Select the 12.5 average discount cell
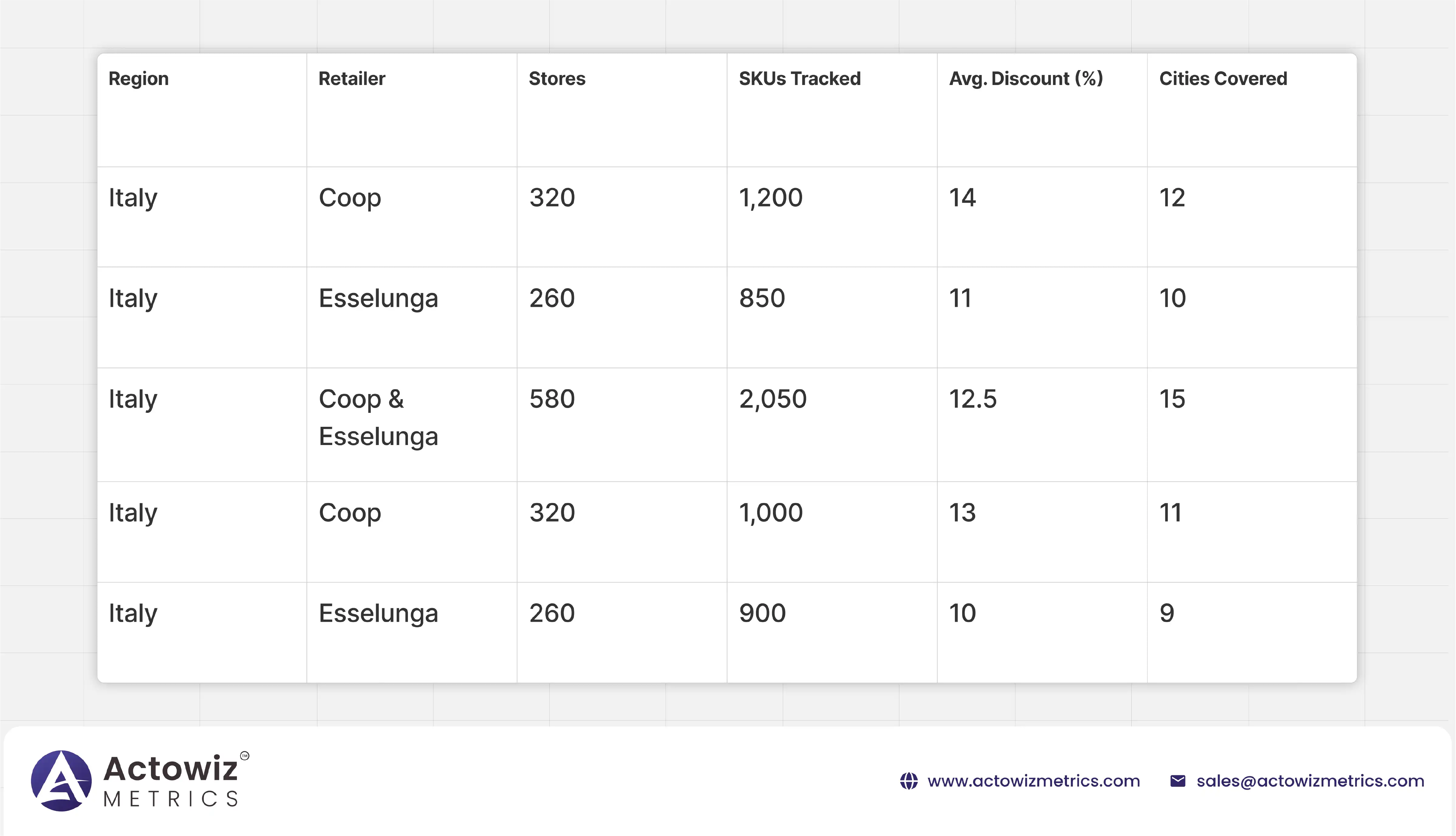The height and width of the screenshot is (836, 1456). (972, 399)
